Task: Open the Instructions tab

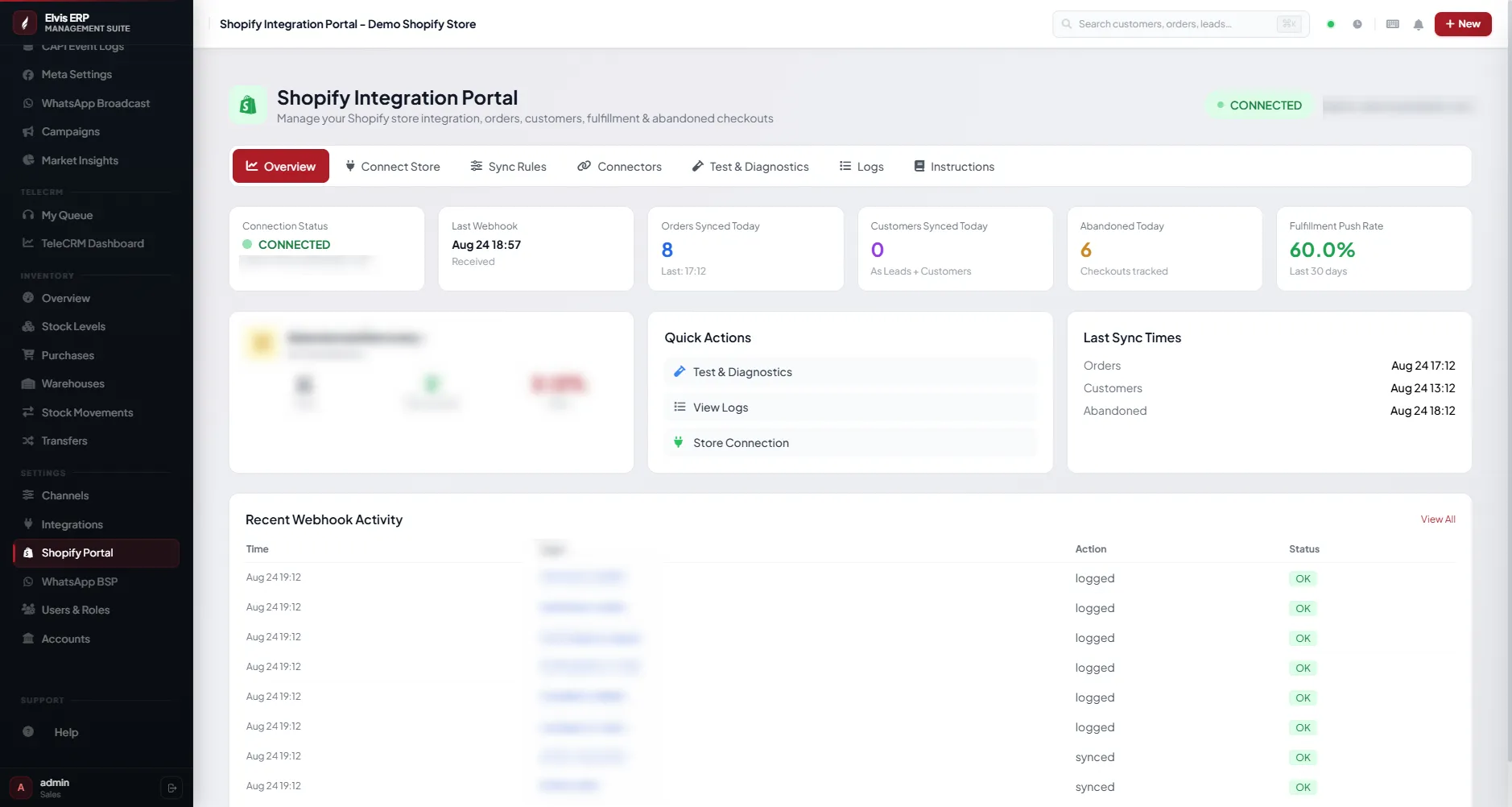Action: (x=954, y=167)
